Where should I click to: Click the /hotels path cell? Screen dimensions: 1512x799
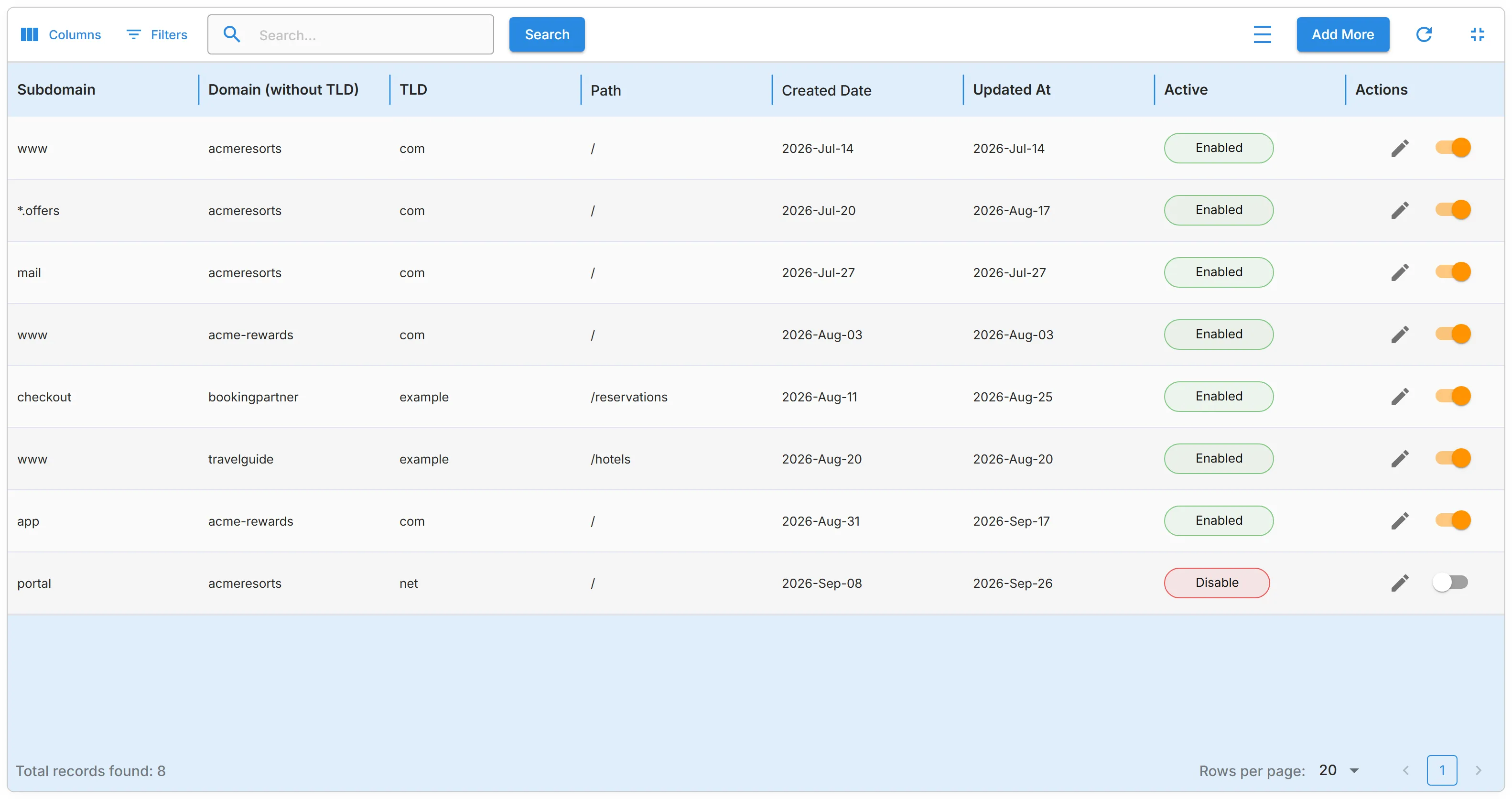click(x=610, y=459)
